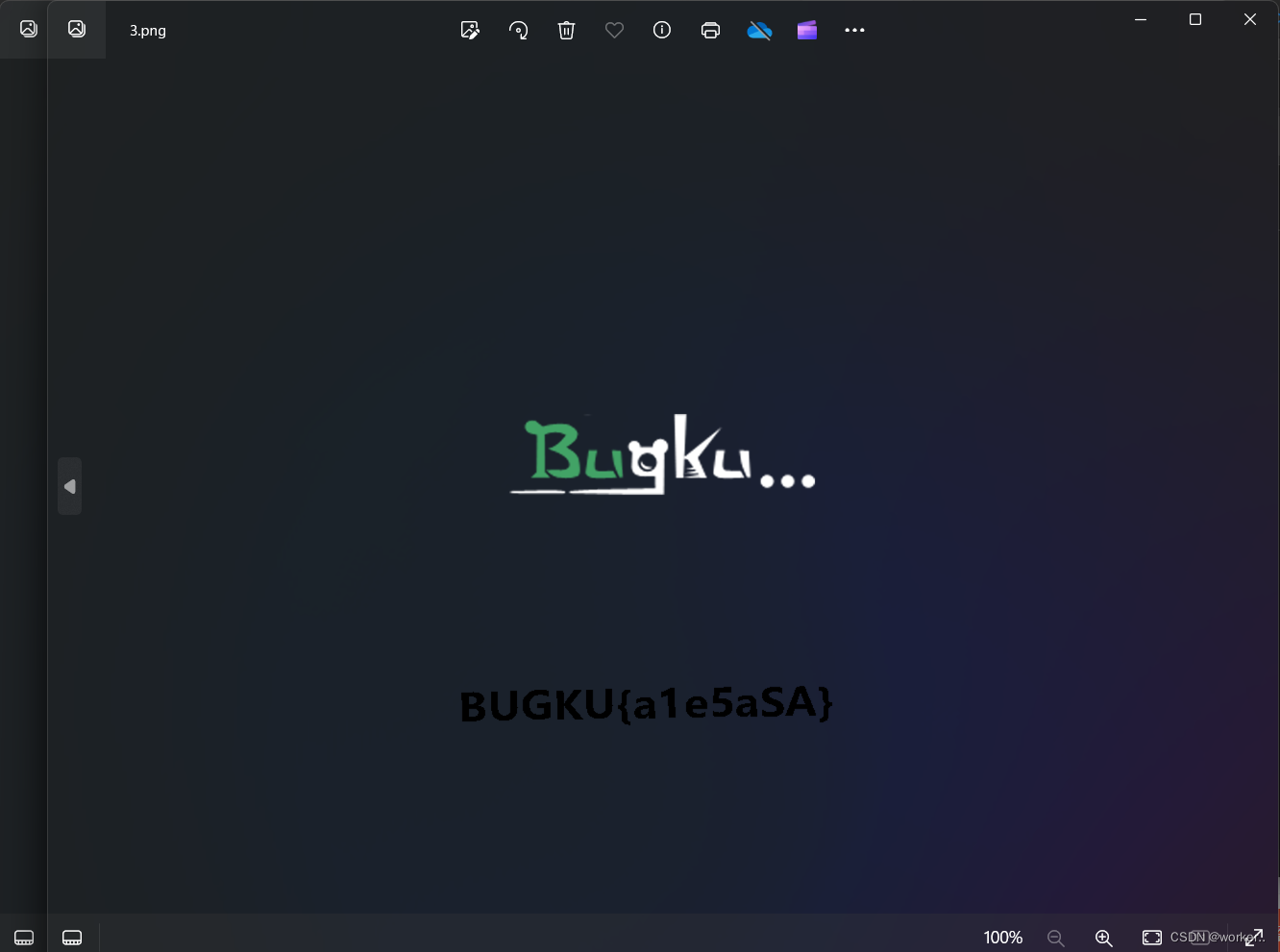
Task: Collapse the left navigation panel arrow
Action: coord(69,486)
